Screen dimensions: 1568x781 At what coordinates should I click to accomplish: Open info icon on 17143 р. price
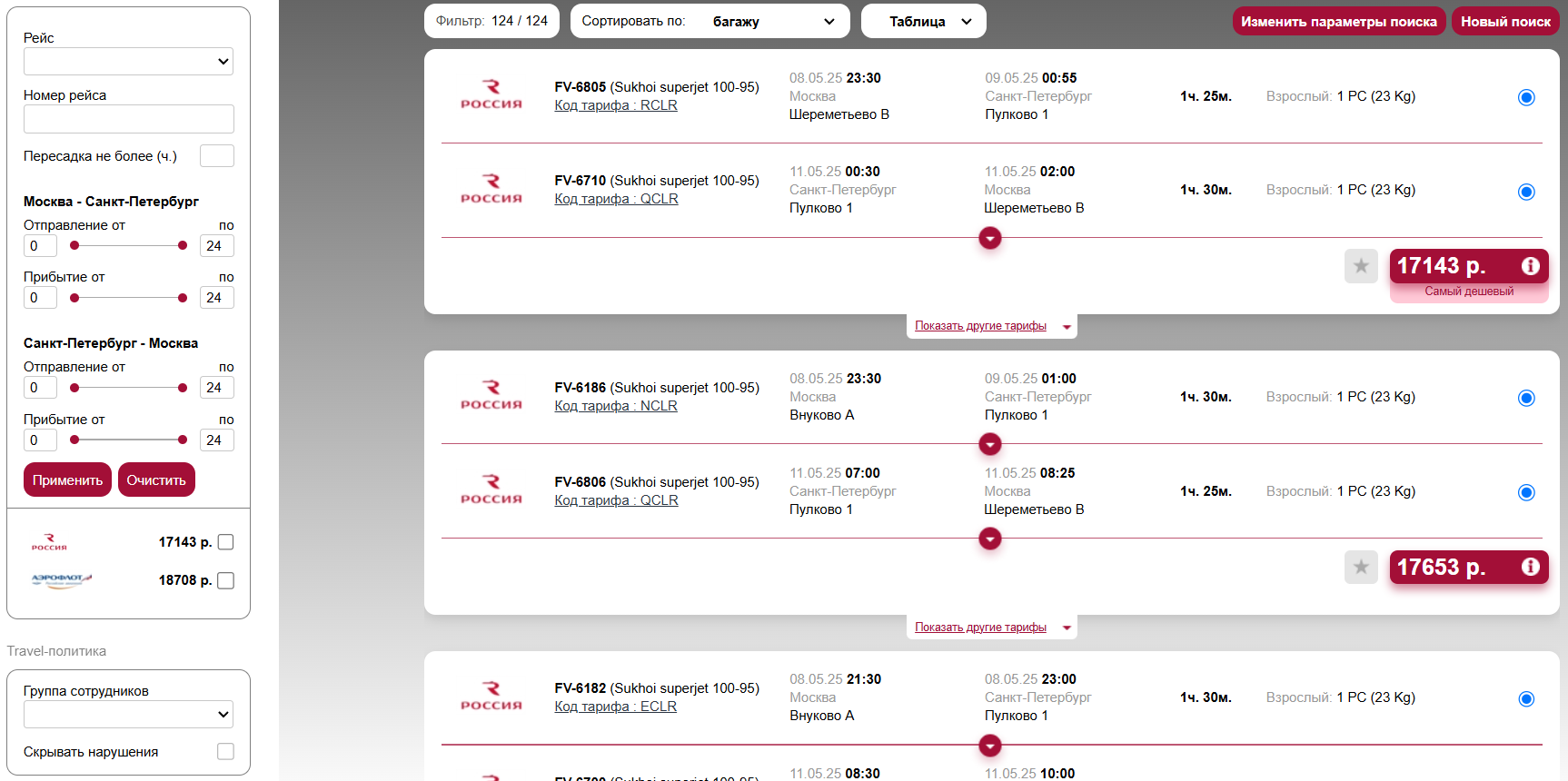click(1531, 266)
